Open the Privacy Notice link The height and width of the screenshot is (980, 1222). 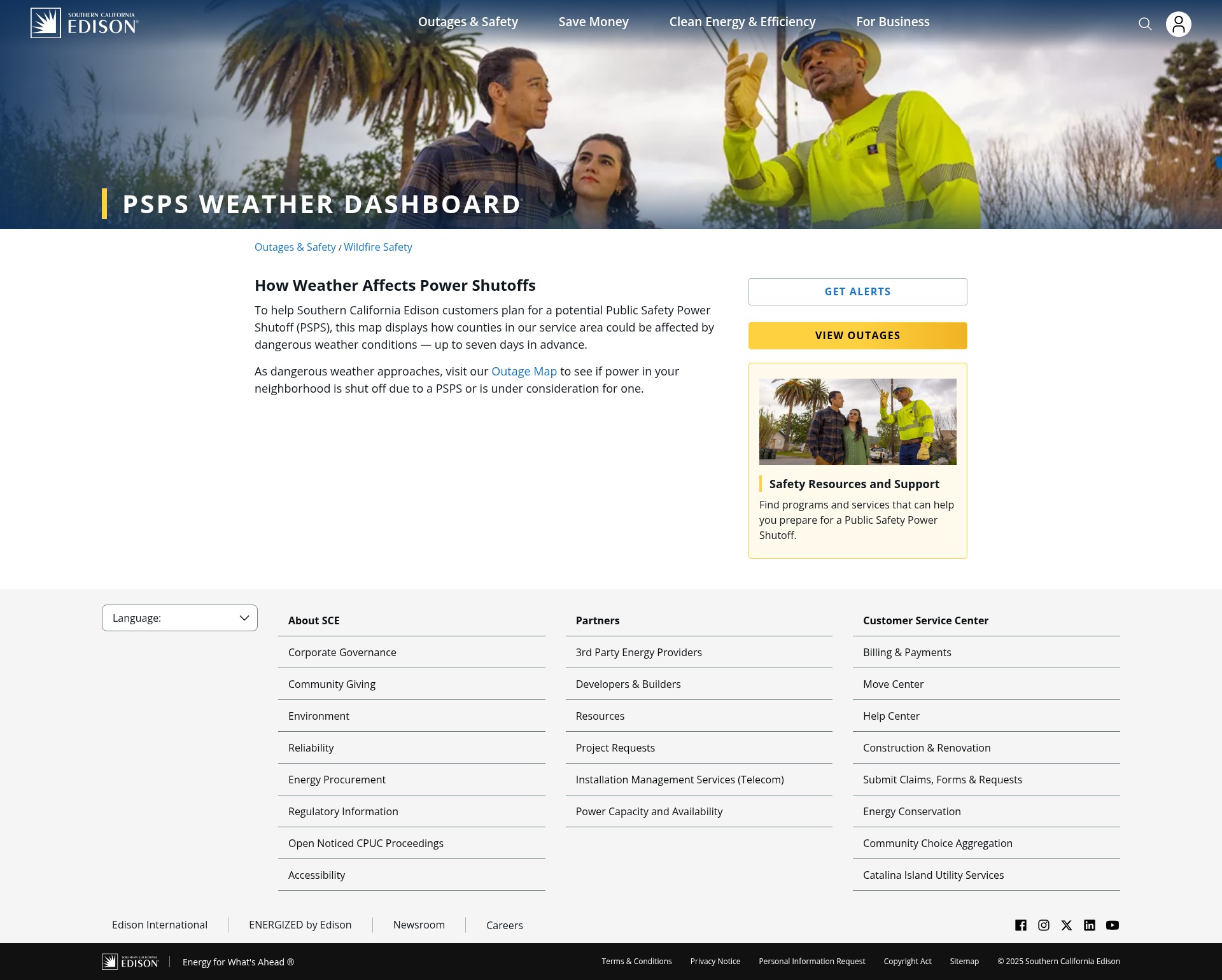point(715,961)
